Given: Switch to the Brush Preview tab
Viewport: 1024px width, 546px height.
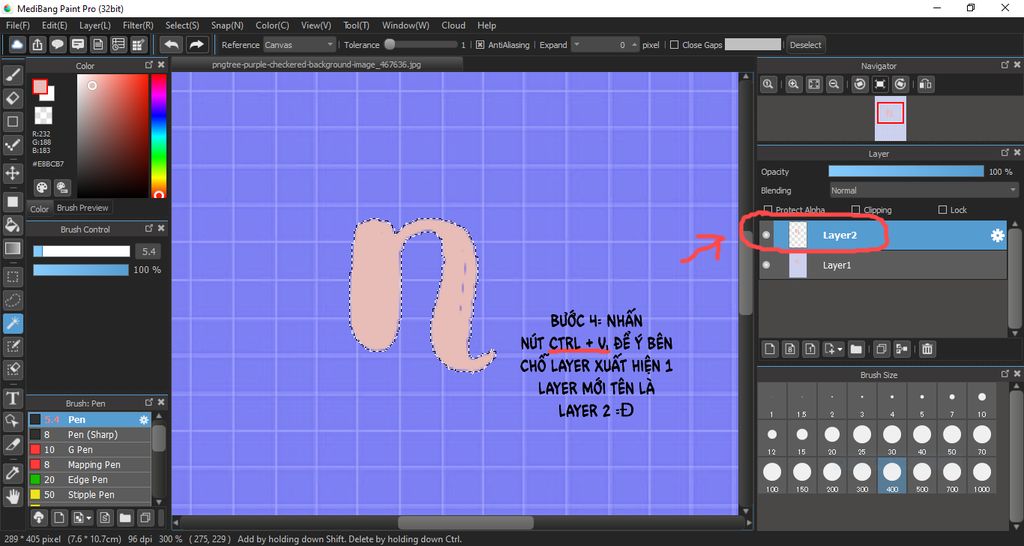Looking at the screenshot, I should [x=82, y=208].
